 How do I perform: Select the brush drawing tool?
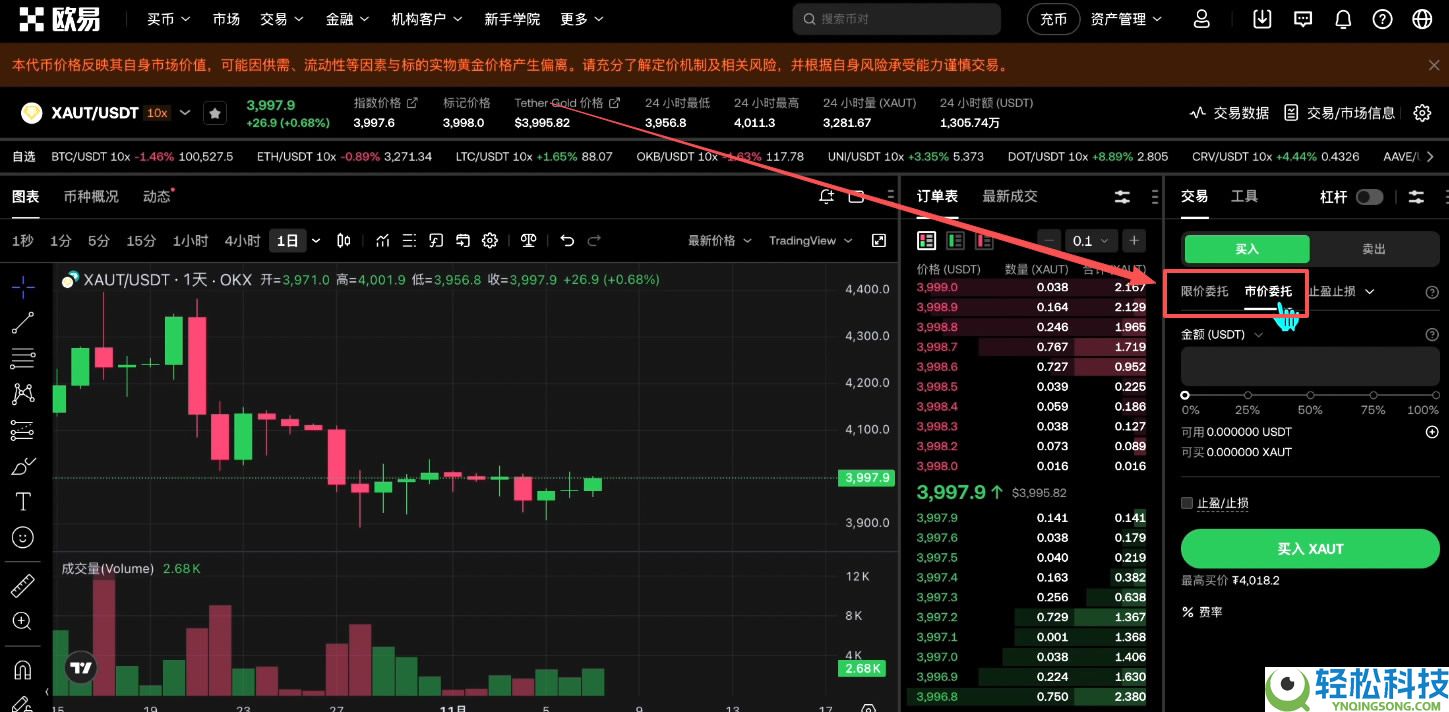[22, 465]
